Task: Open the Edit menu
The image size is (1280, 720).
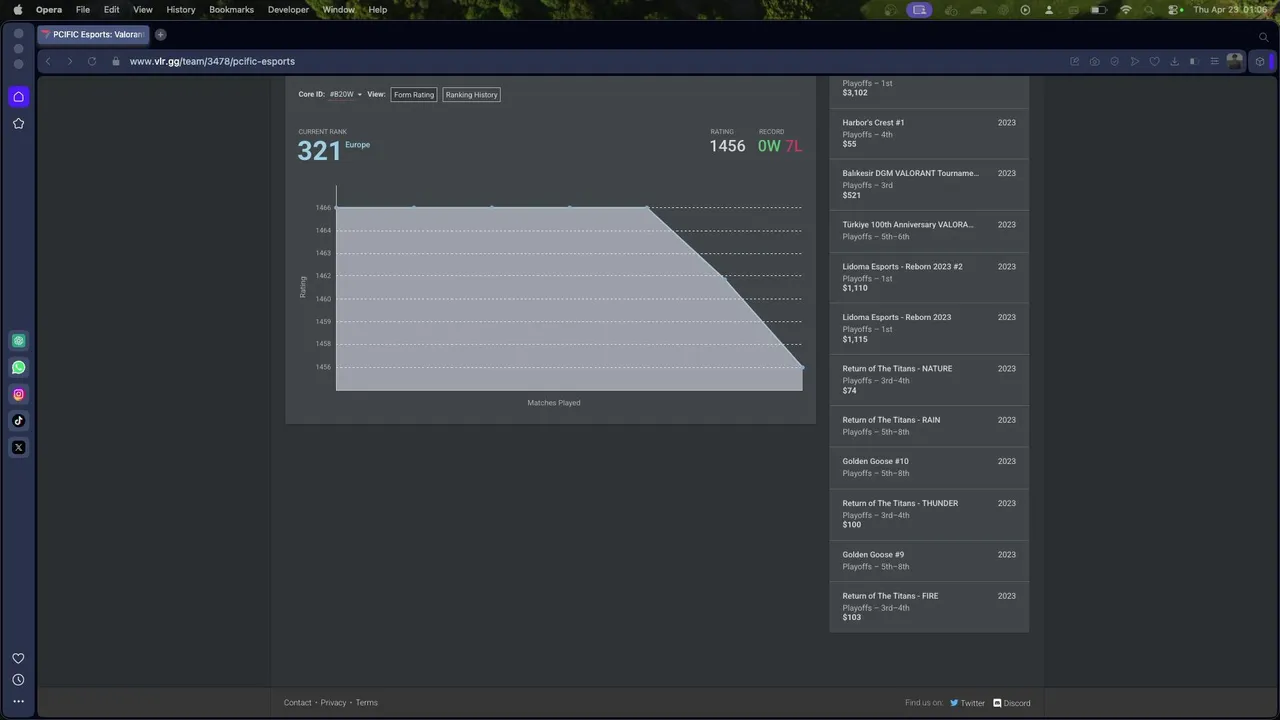Action: click(112, 9)
